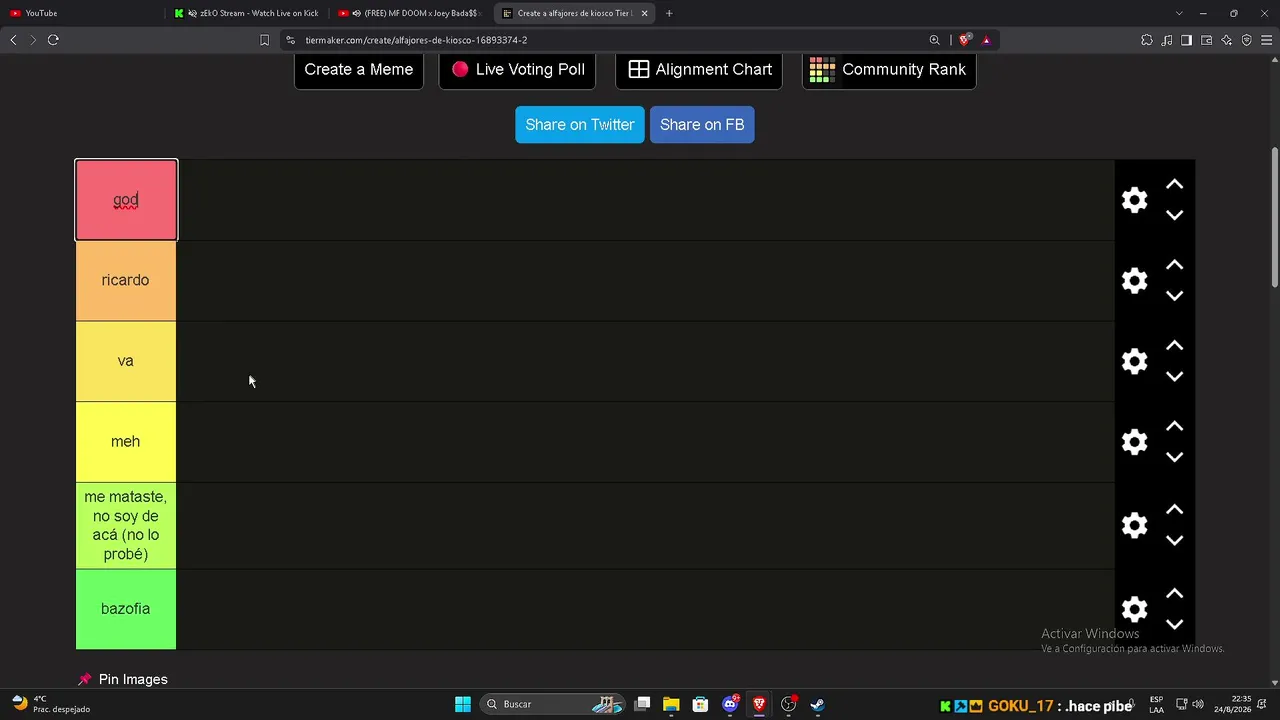The image size is (1280, 720).
Task: Select the ricardo tier label
Action: (x=126, y=281)
